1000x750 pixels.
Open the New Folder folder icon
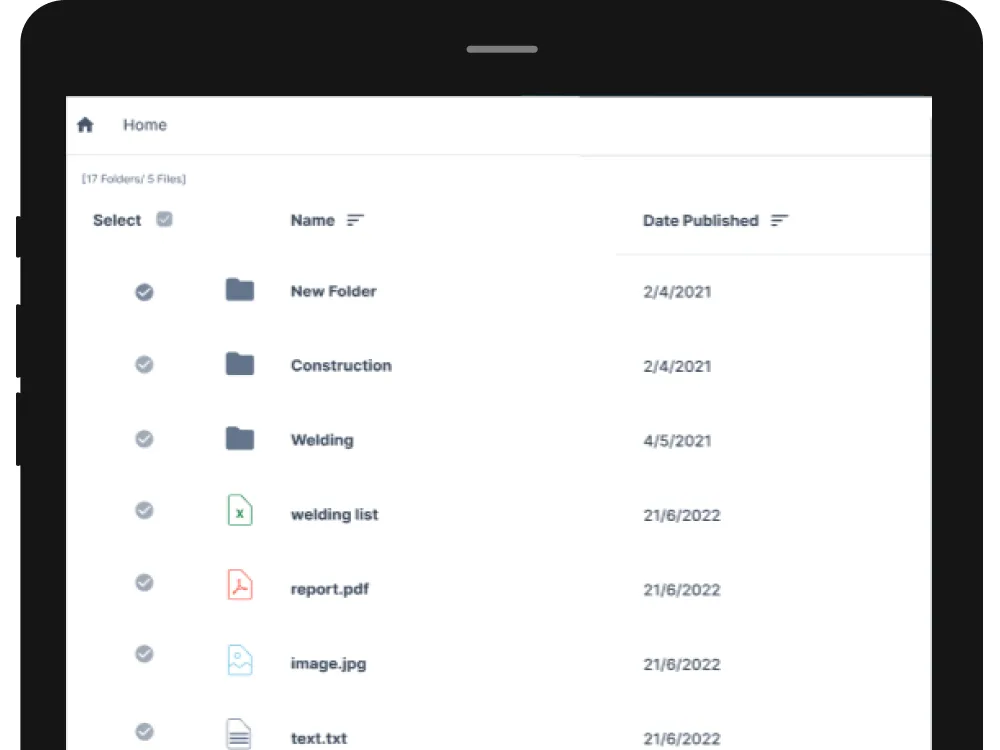(x=239, y=290)
